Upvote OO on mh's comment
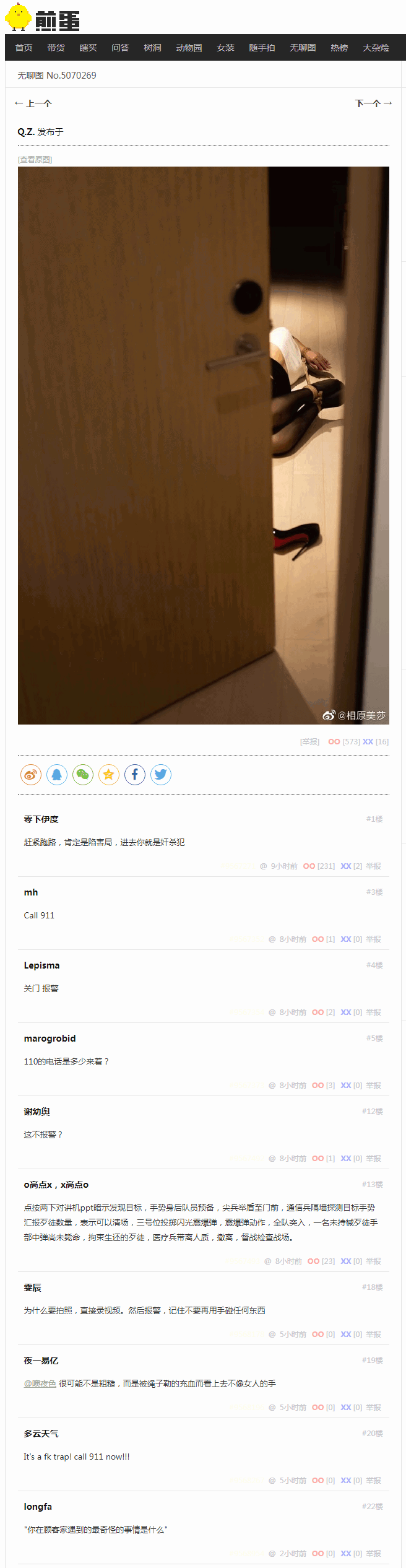 coord(317,939)
